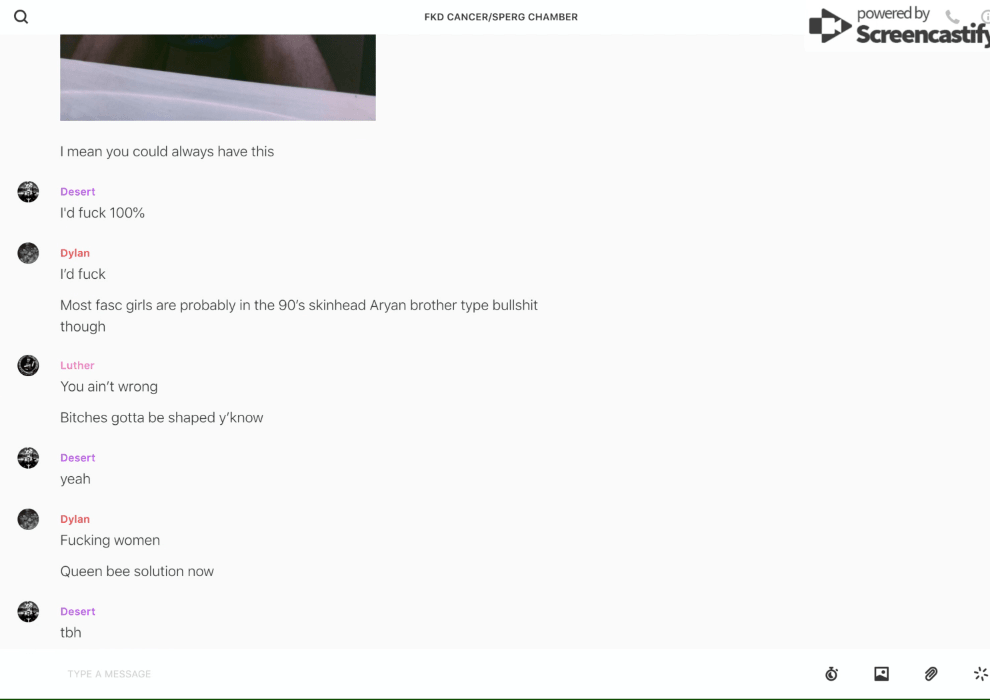Image resolution: width=990 pixels, height=700 pixels.
Task: Attach an image using picture icon
Action: (881, 673)
